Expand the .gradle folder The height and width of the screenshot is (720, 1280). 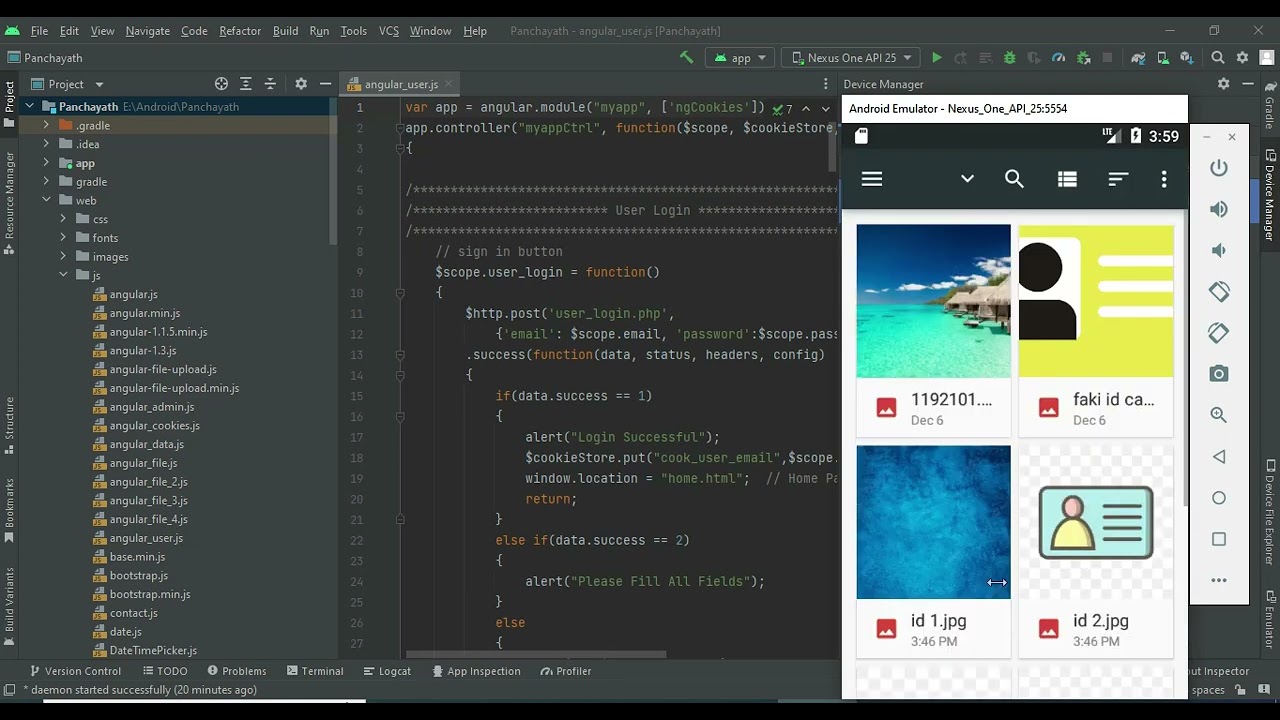pyautogui.click(x=46, y=126)
